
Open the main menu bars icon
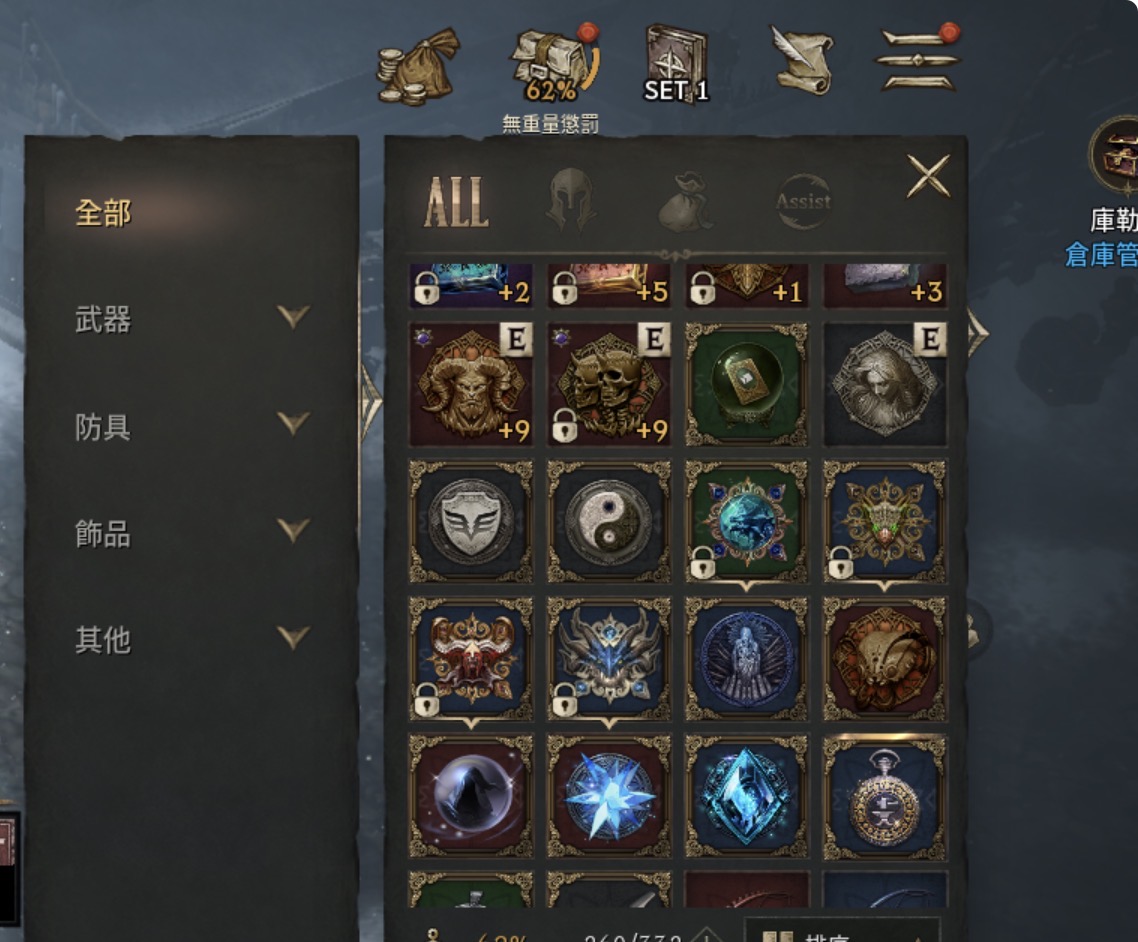click(x=919, y=60)
